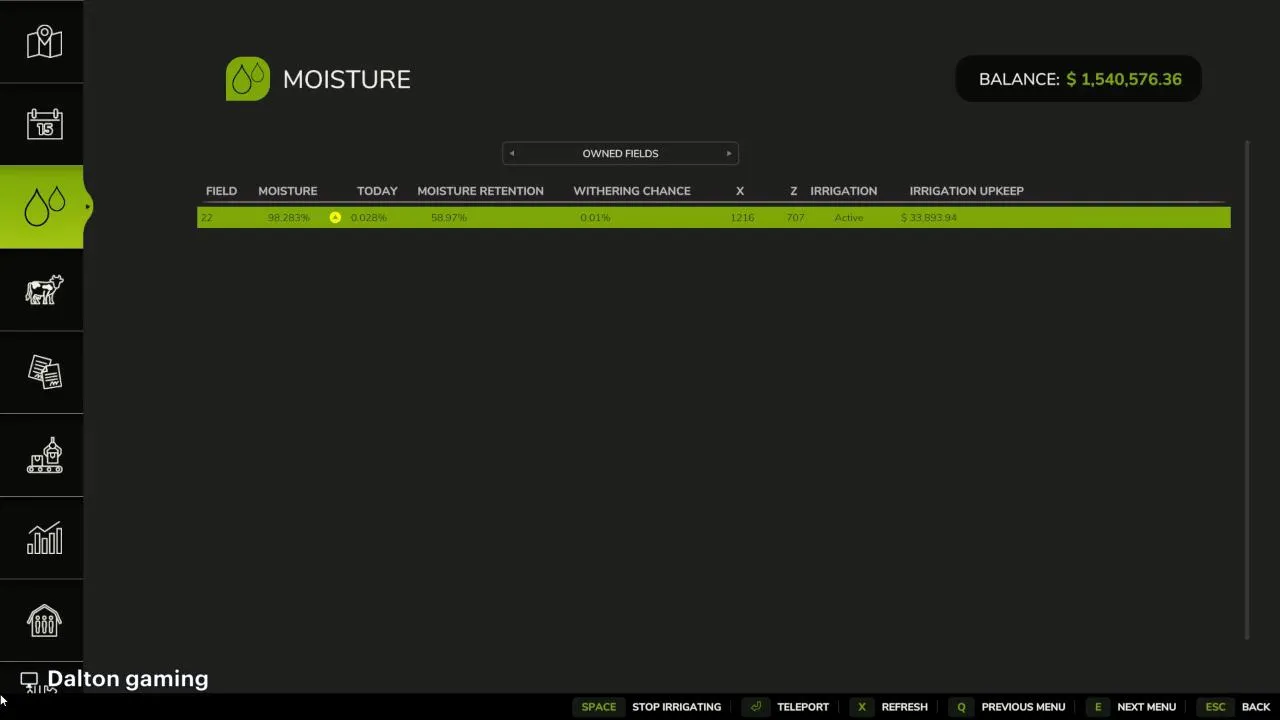
Task: Select field 22 number cell
Action: 206,217
